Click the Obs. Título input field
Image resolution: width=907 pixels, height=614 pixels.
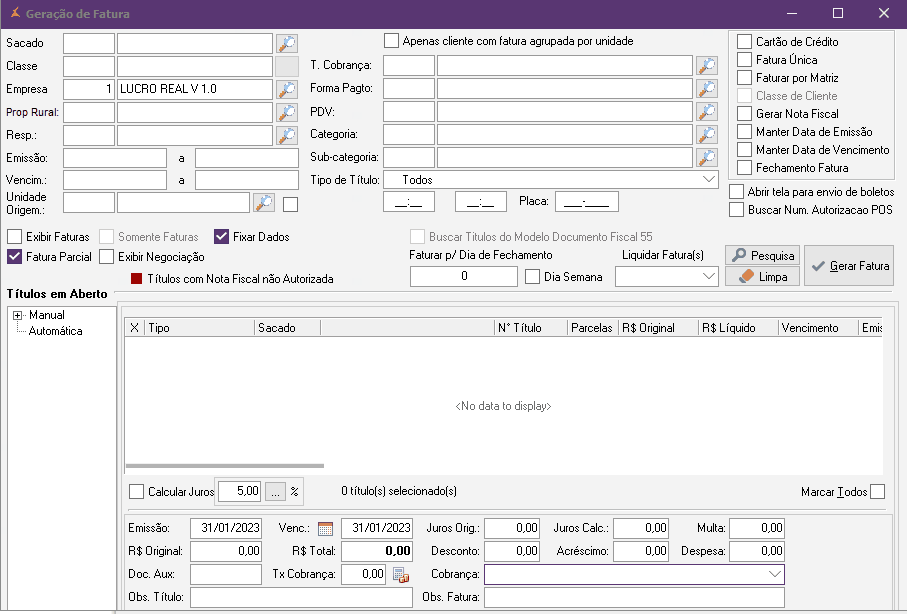coord(301,597)
